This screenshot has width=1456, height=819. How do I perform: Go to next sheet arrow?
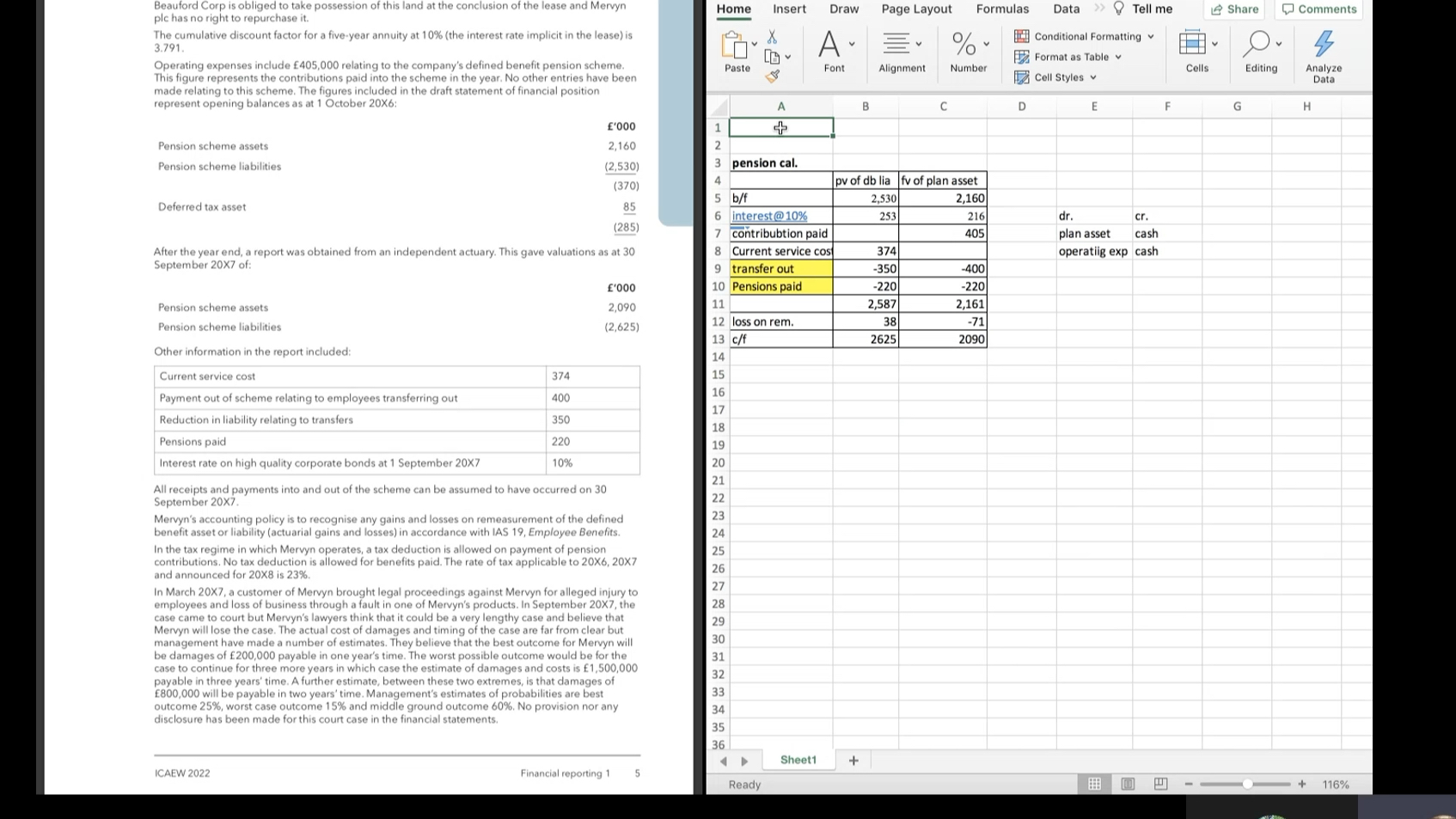(744, 761)
